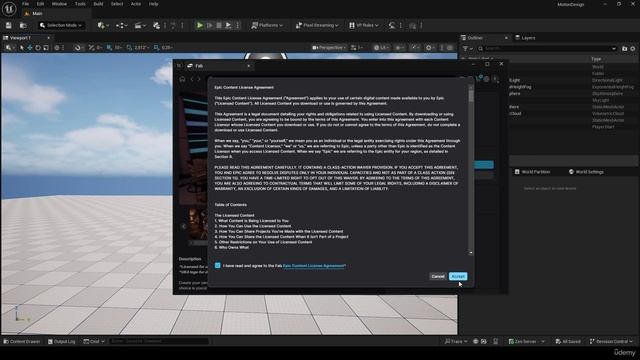Click the console command input field
The height and width of the screenshot is (360, 640).
159,342
